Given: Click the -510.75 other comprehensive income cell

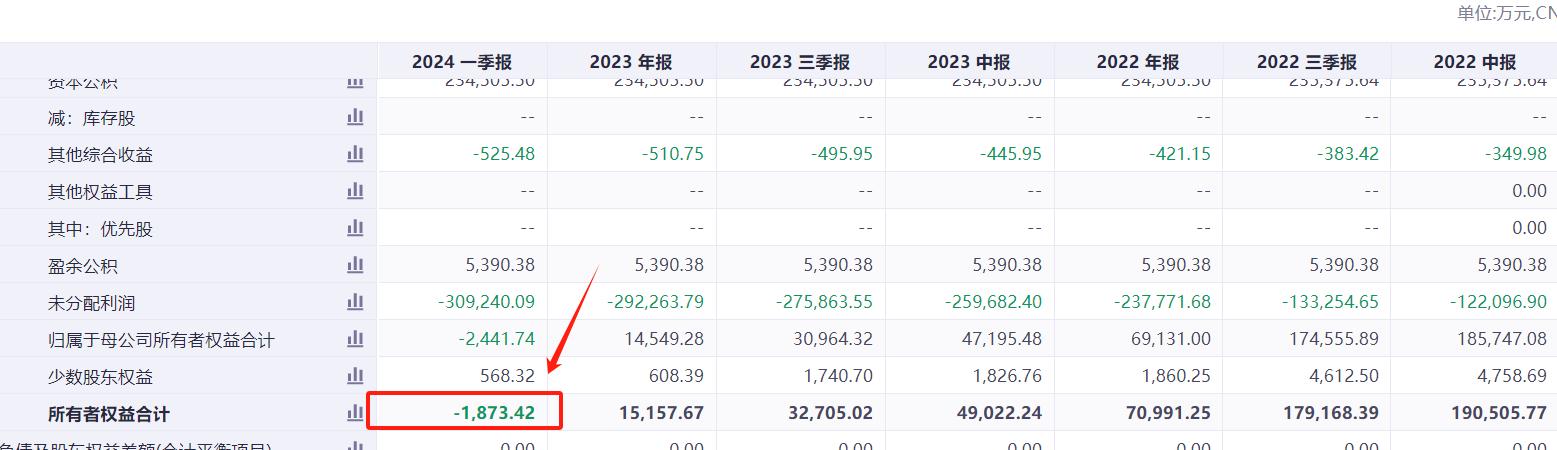Looking at the screenshot, I should coord(672,155).
